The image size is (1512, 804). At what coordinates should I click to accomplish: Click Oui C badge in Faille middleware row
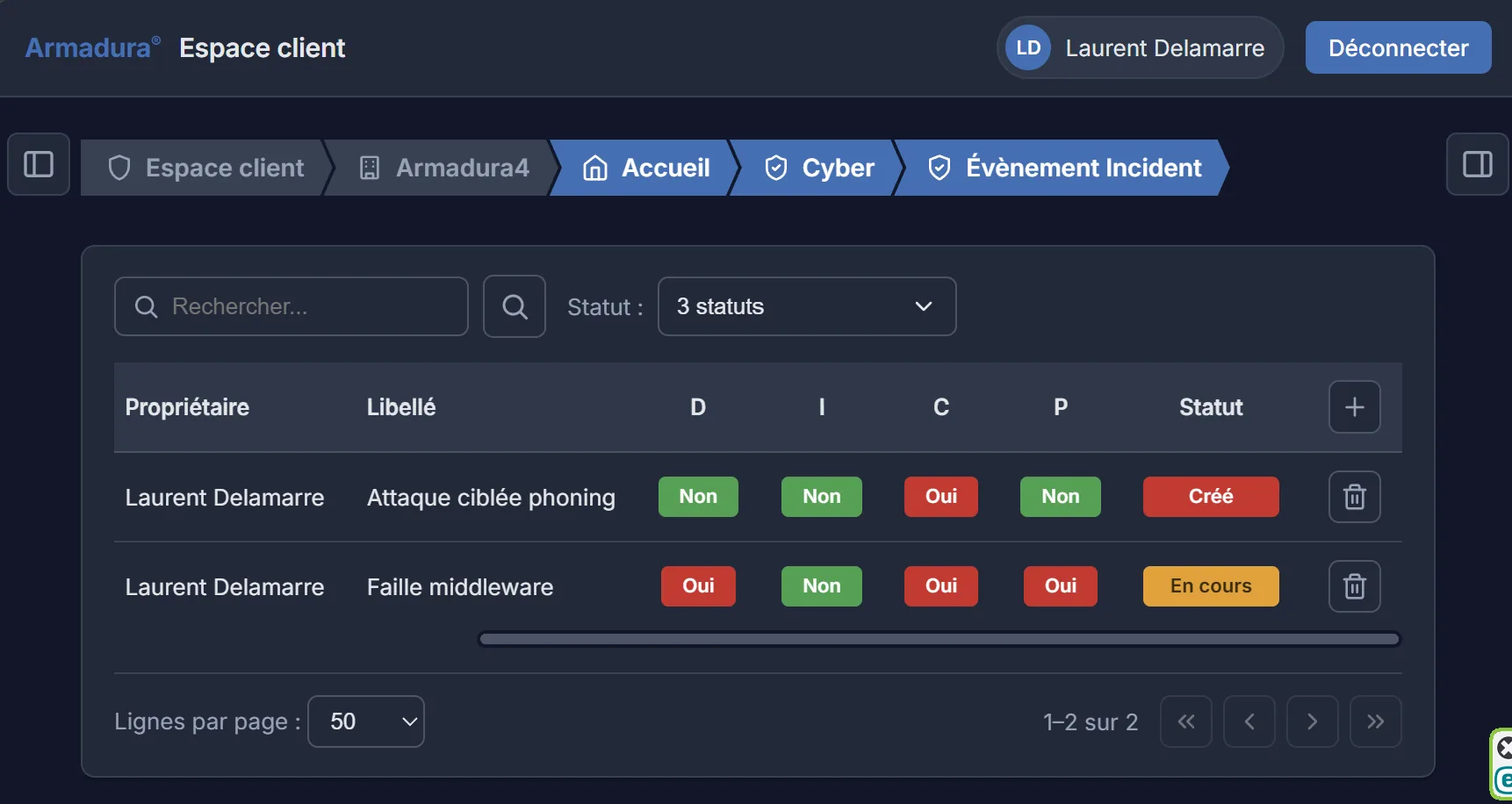tap(941, 586)
